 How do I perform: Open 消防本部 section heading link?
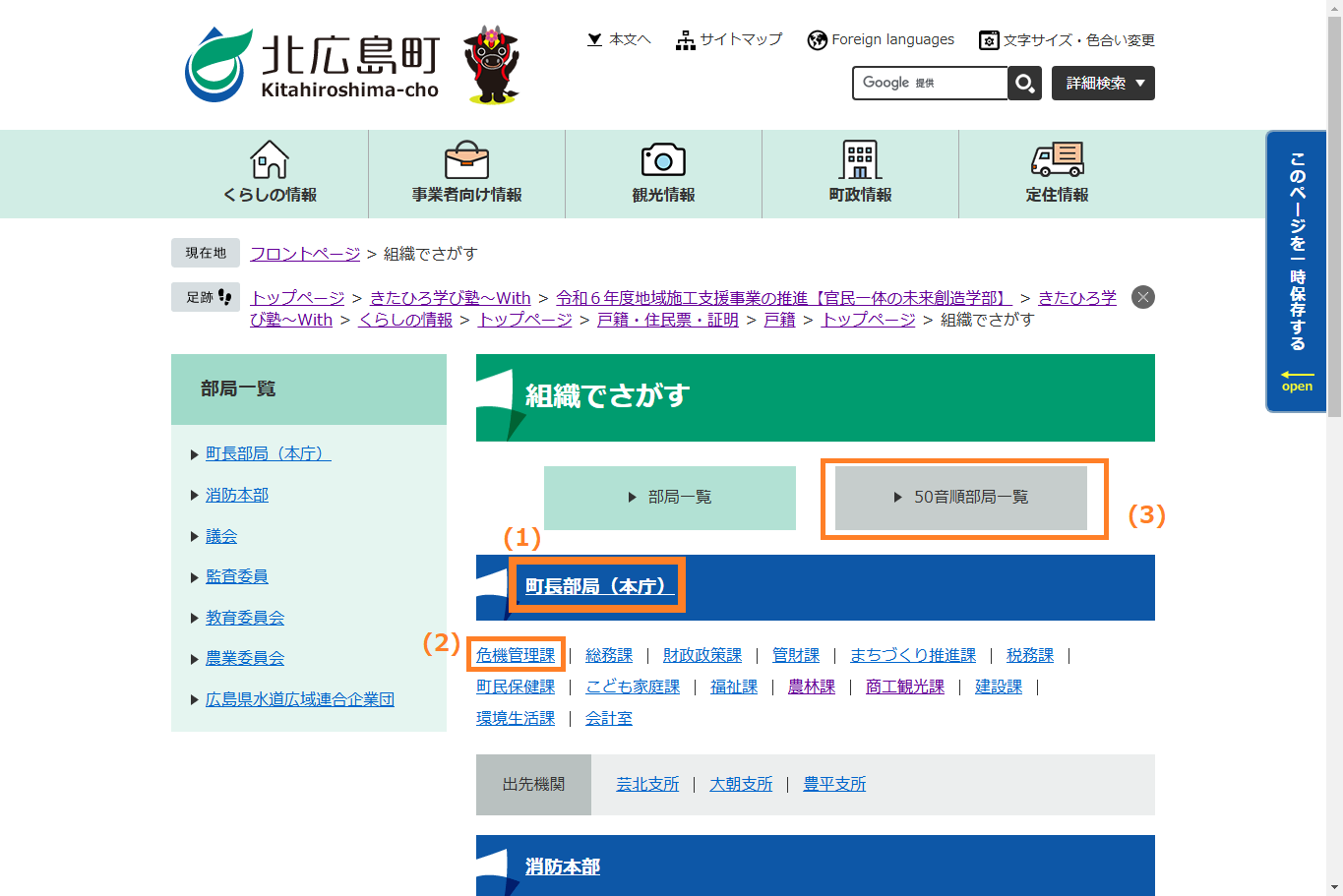[x=563, y=866]
